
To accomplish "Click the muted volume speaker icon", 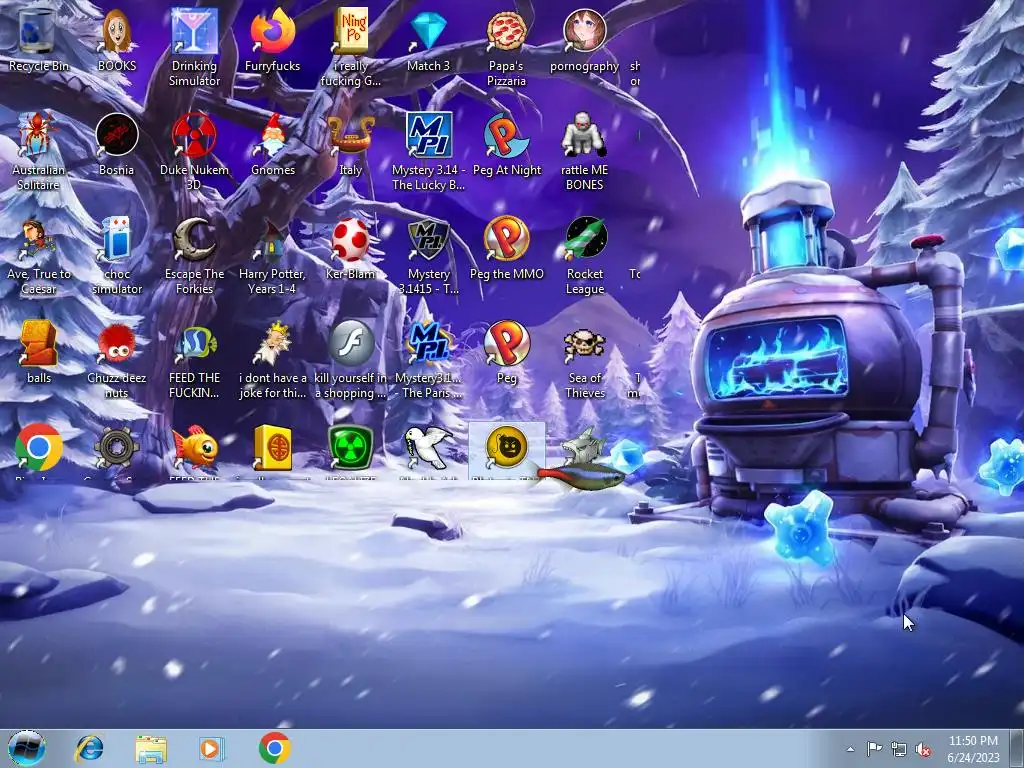I will (x=923, y=749).
